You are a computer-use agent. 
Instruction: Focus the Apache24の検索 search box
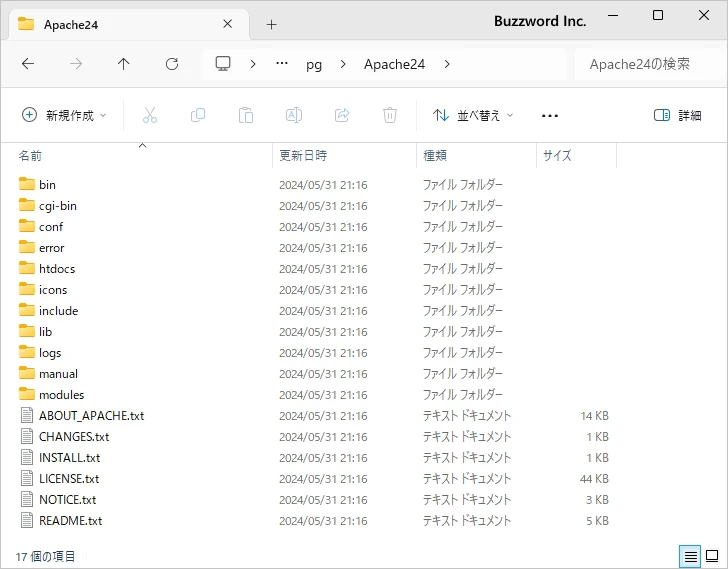pos(648,64)
